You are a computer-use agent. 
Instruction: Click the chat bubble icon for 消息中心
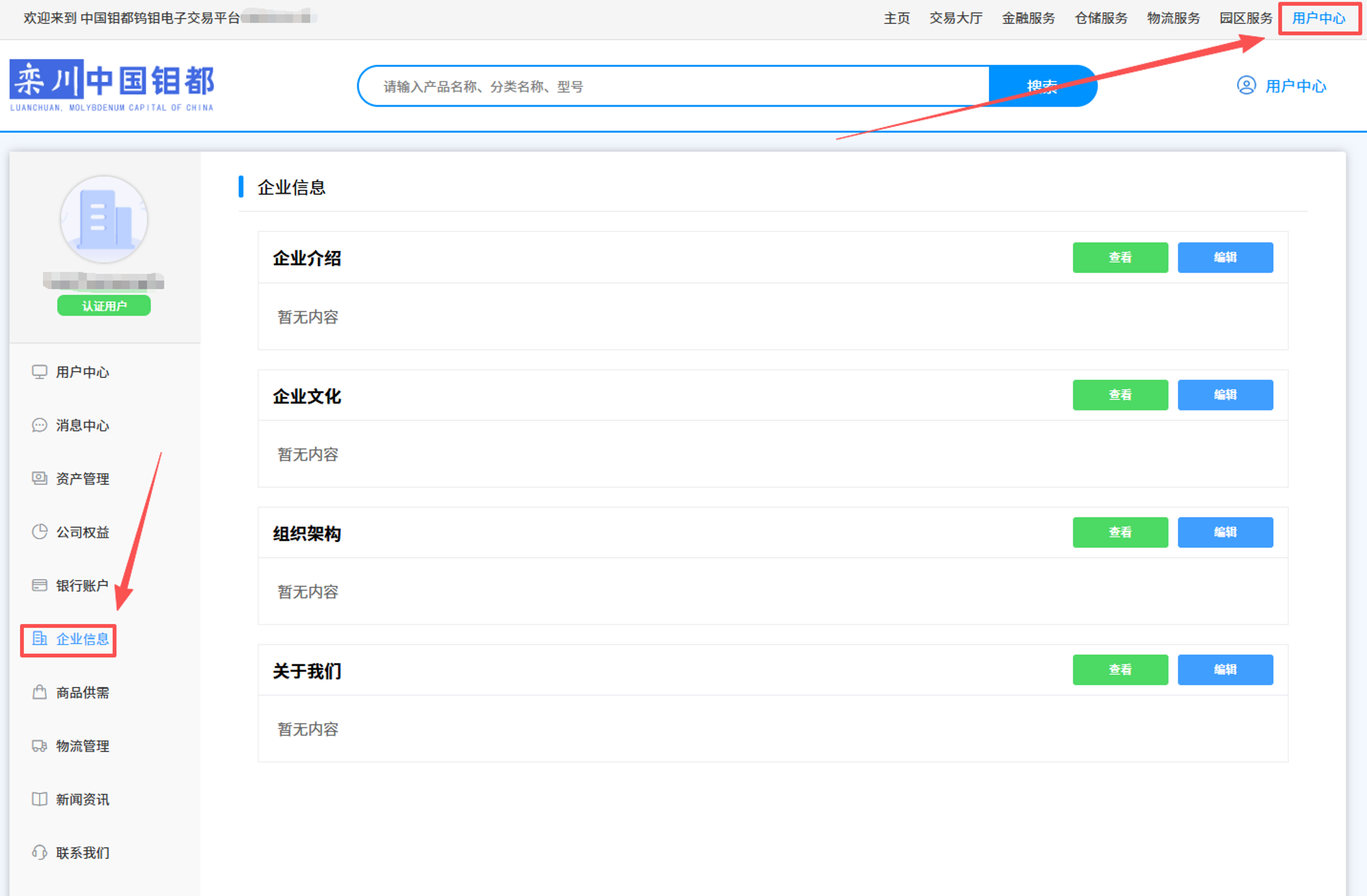[x=40, y=425]
